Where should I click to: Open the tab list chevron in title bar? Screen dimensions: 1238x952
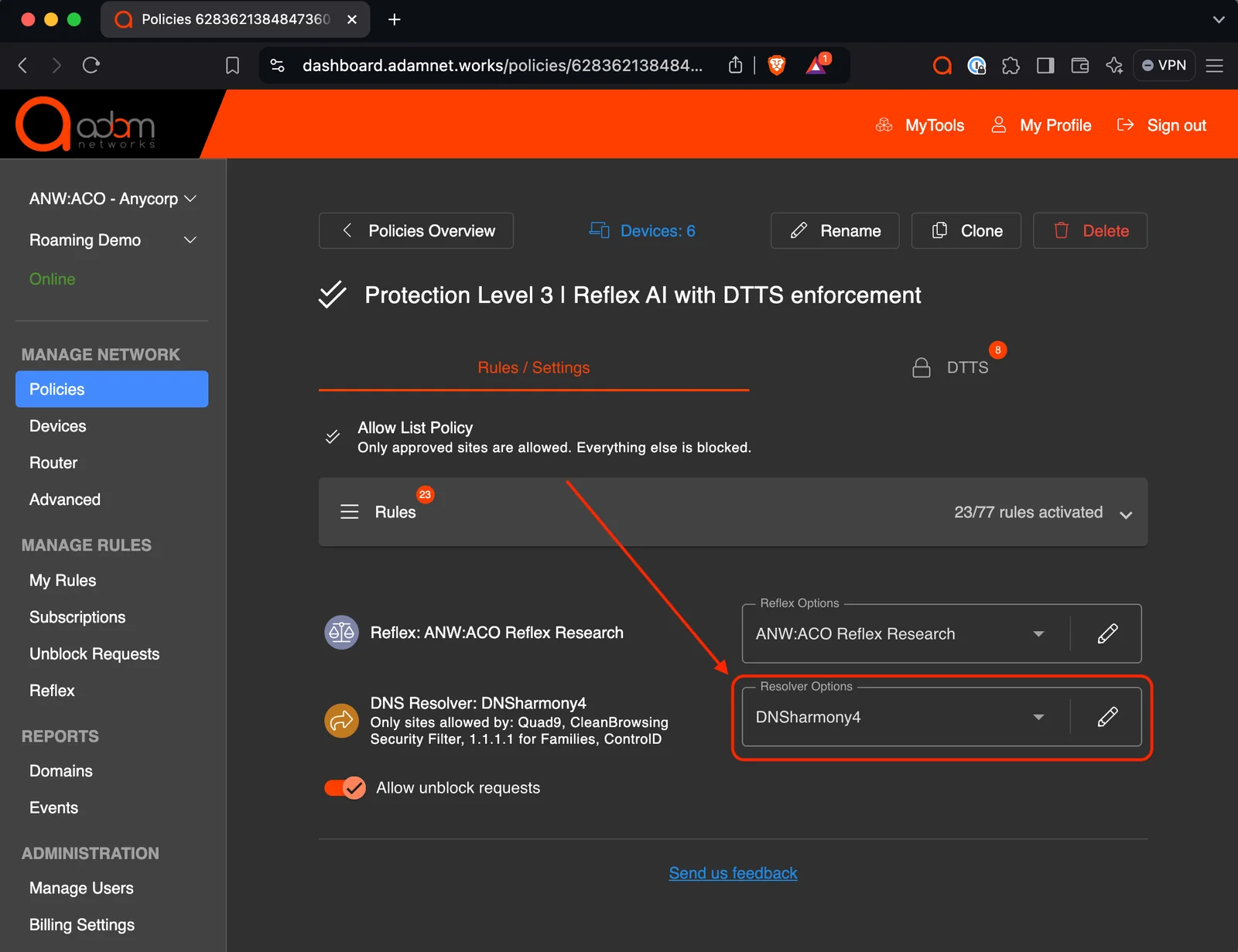pyautogui.click(x=1219, y=19)
